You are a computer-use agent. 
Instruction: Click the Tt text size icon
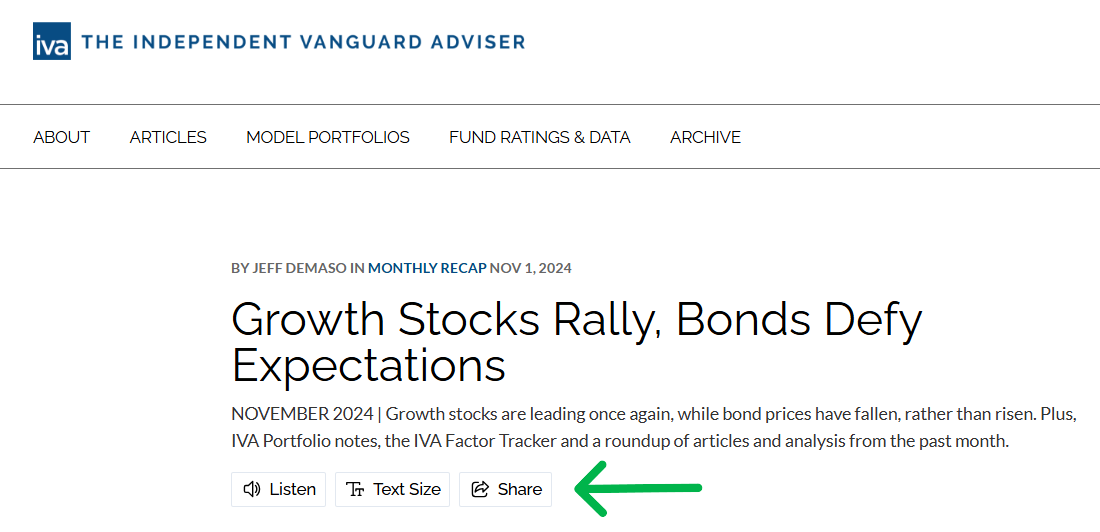pos(356,489)
